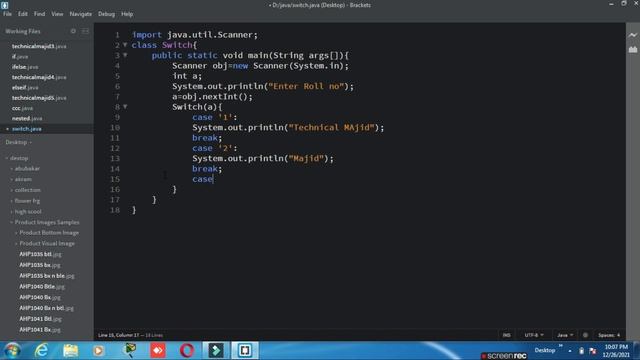Click the split view icon
The height and width of the screenshot is (360, 640).
(x=85, y=31)
